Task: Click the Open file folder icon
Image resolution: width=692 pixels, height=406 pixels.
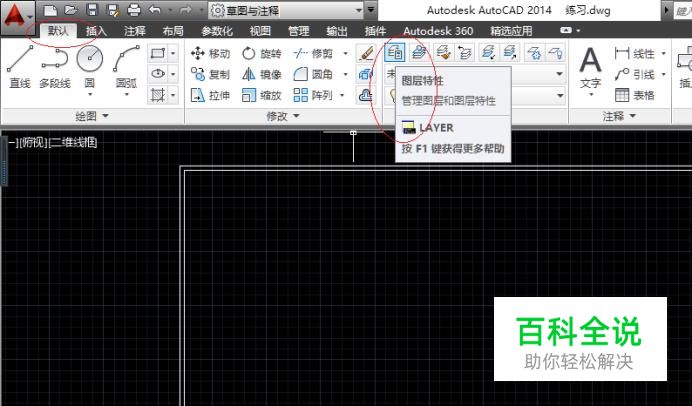Action: [71, 10]
